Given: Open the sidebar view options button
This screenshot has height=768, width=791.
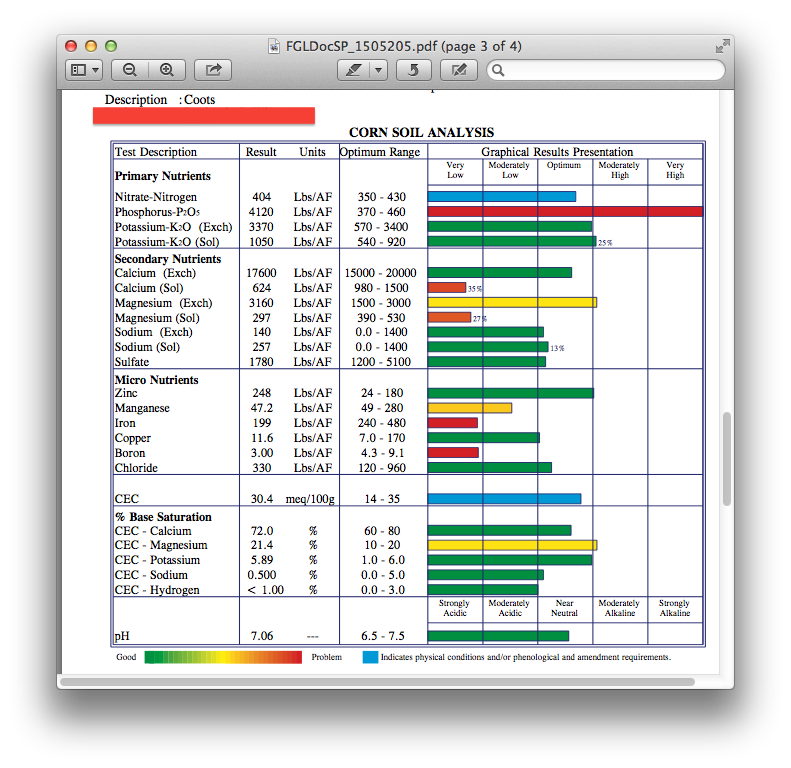Looking at the screenshot, I should (84, 70).
